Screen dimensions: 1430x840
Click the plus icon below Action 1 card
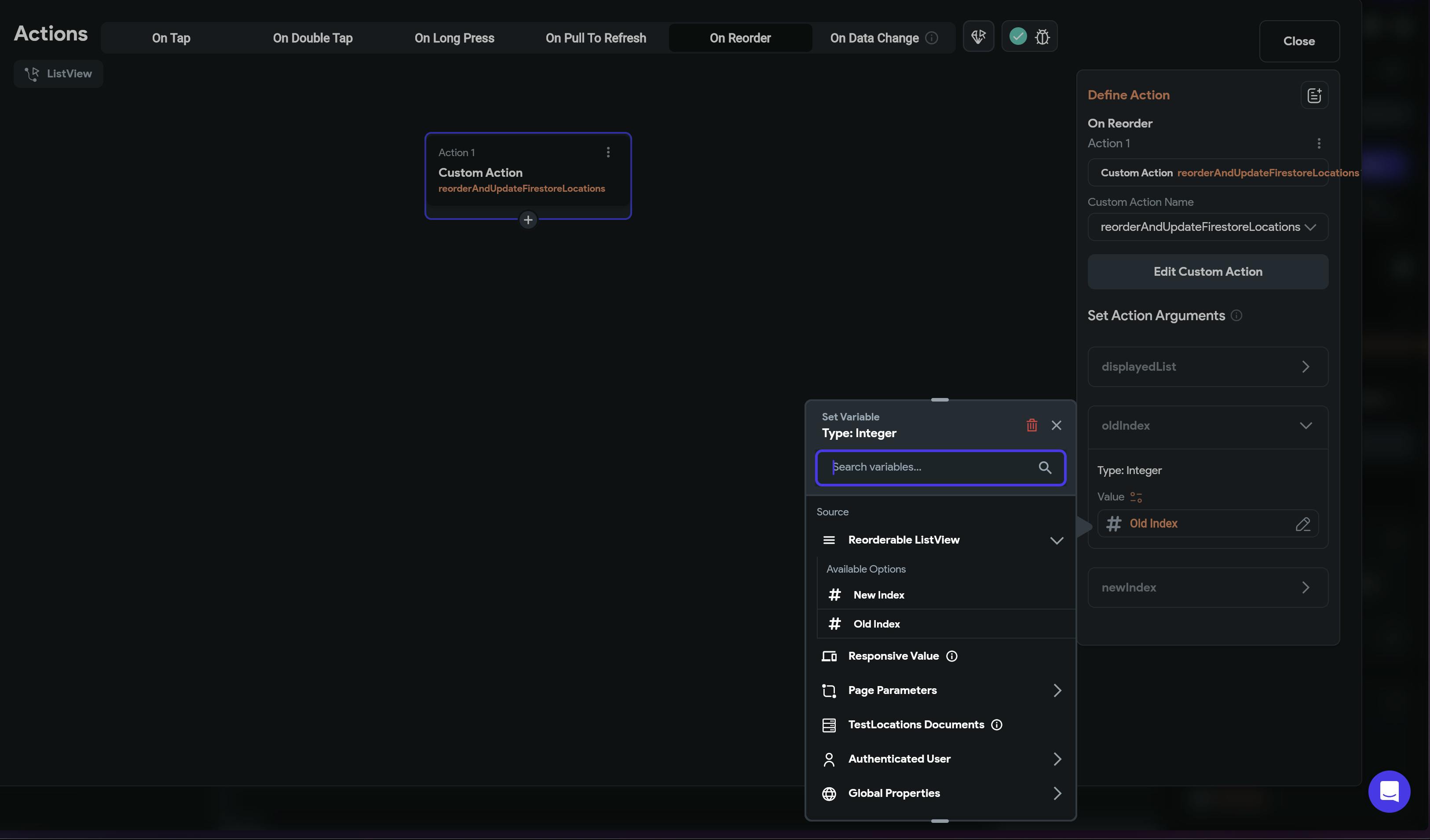pos(528,220)
